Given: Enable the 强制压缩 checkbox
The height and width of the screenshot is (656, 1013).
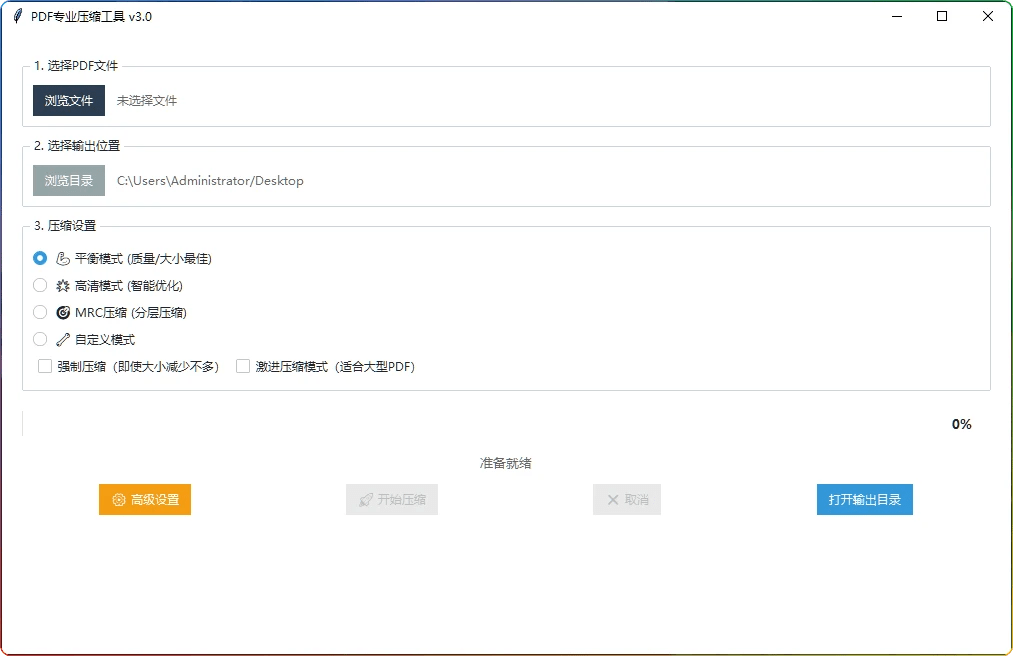Looking at the screenshot, I should pyautogui.click(x=44, y=366).
